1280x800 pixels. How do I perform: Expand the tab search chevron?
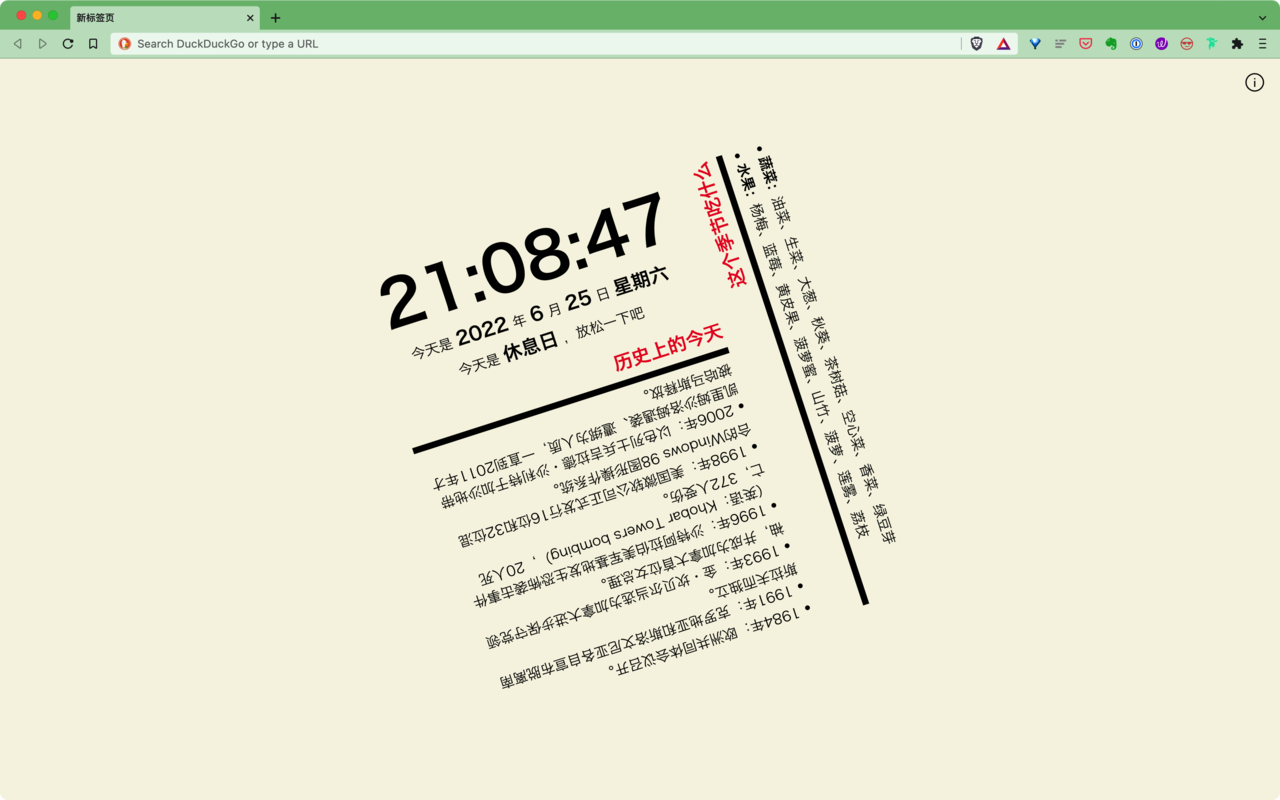coord(1262,18)
